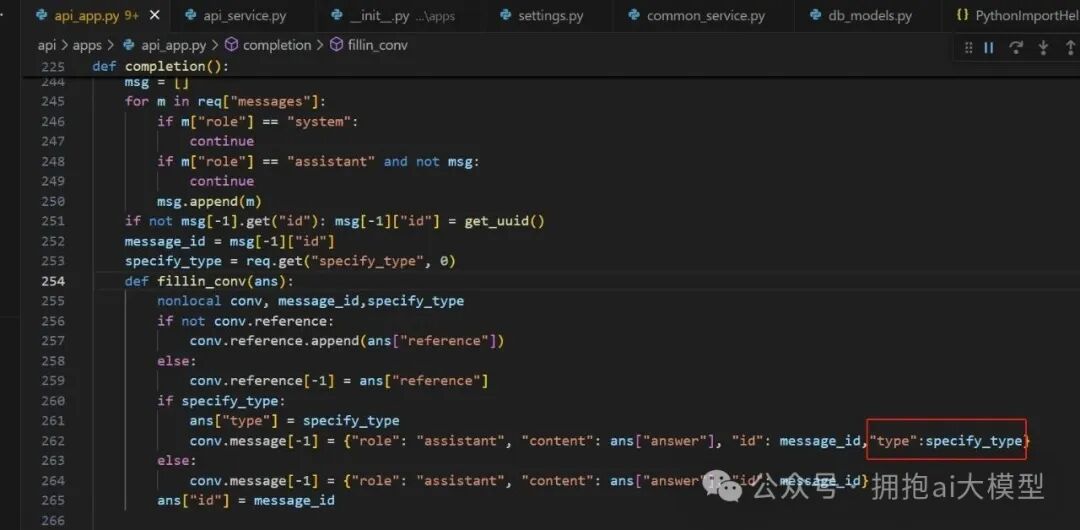This screenshot has height=530, width=1080.
Task: Click 'else:' on line 258
Action: tap(177, 361)
